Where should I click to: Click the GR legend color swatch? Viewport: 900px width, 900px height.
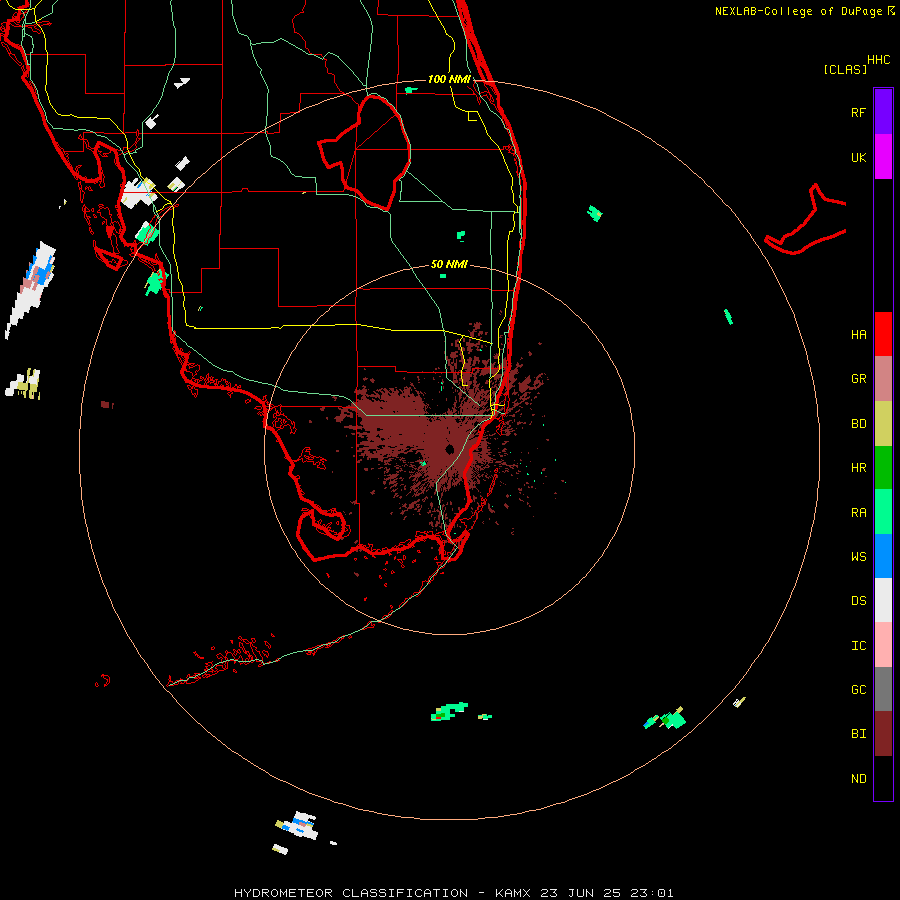pos(883,379)
